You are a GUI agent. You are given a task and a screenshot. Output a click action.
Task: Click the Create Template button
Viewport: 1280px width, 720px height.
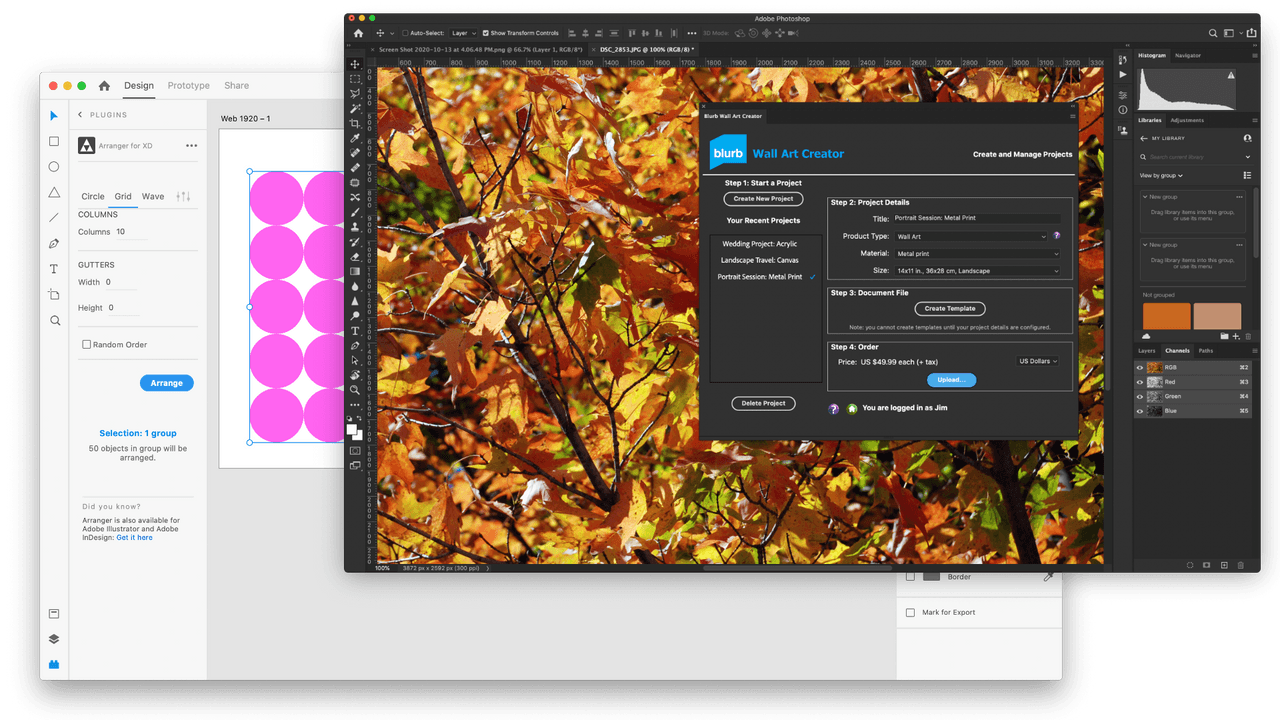950,309
